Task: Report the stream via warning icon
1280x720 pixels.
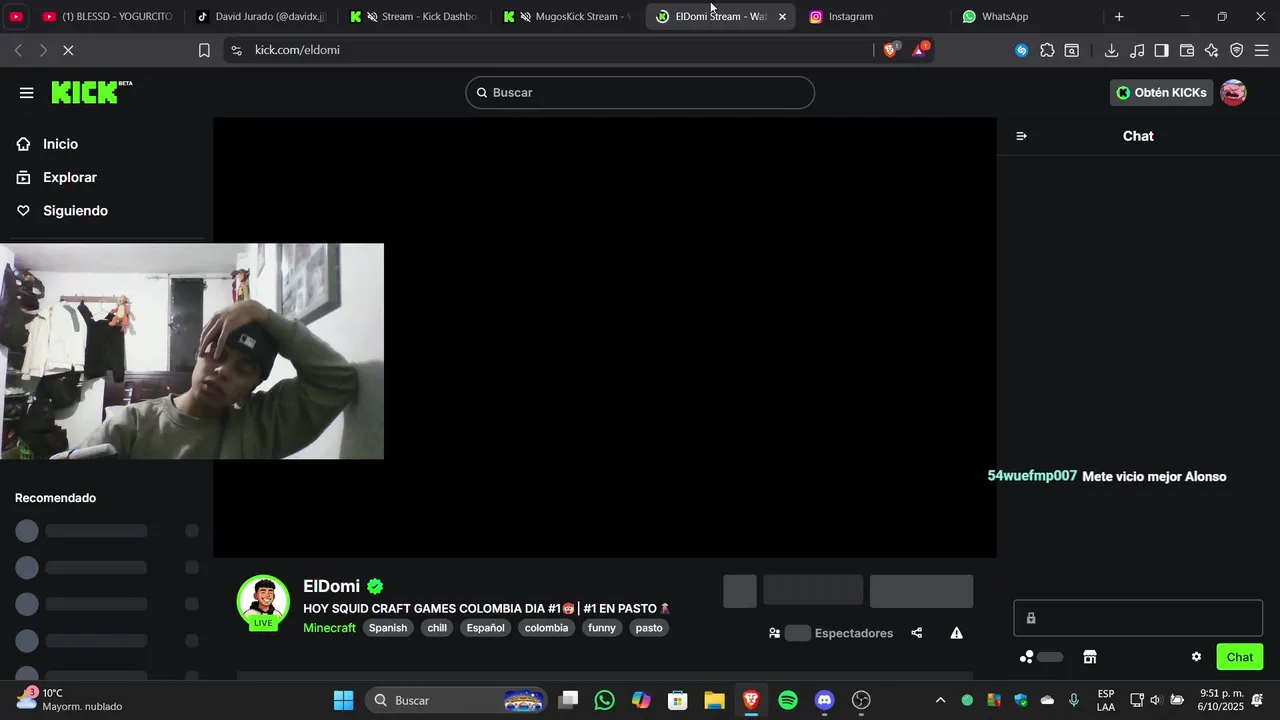Action: [957, 633]
